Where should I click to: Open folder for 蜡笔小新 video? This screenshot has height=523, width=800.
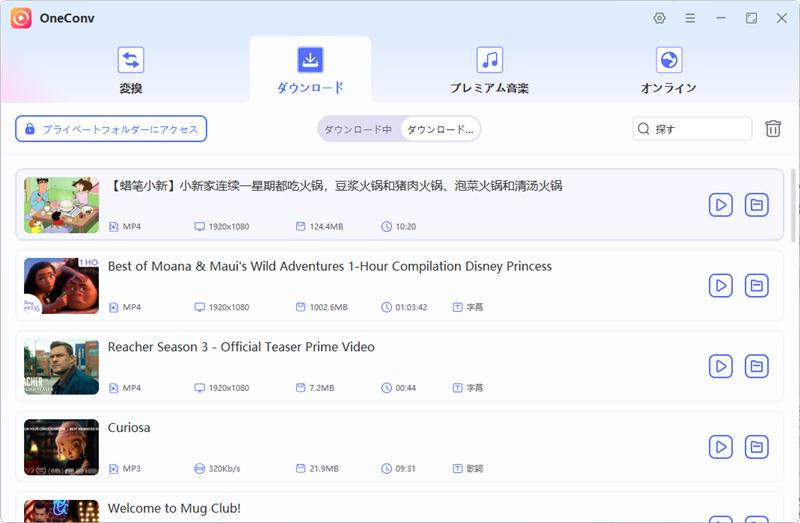756,205
